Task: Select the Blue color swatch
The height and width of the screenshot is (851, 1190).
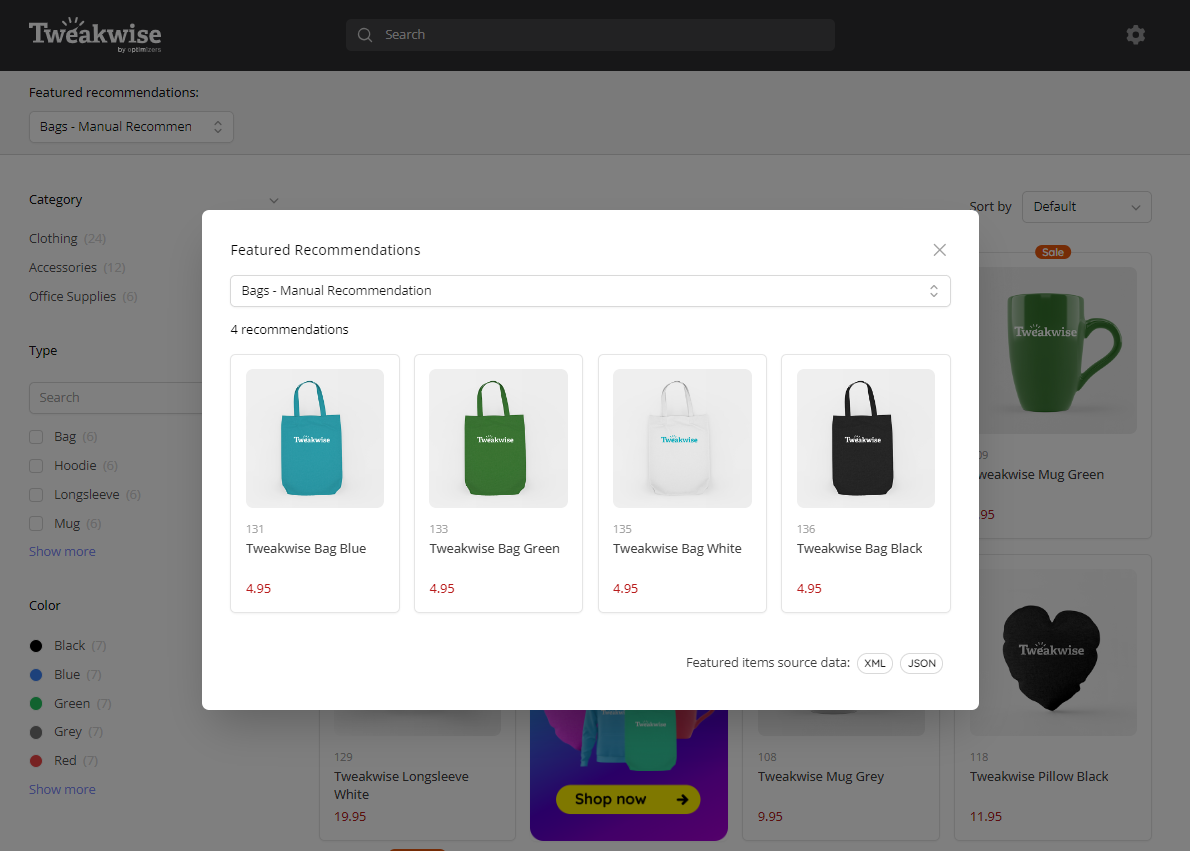Action: pos(36,675)
